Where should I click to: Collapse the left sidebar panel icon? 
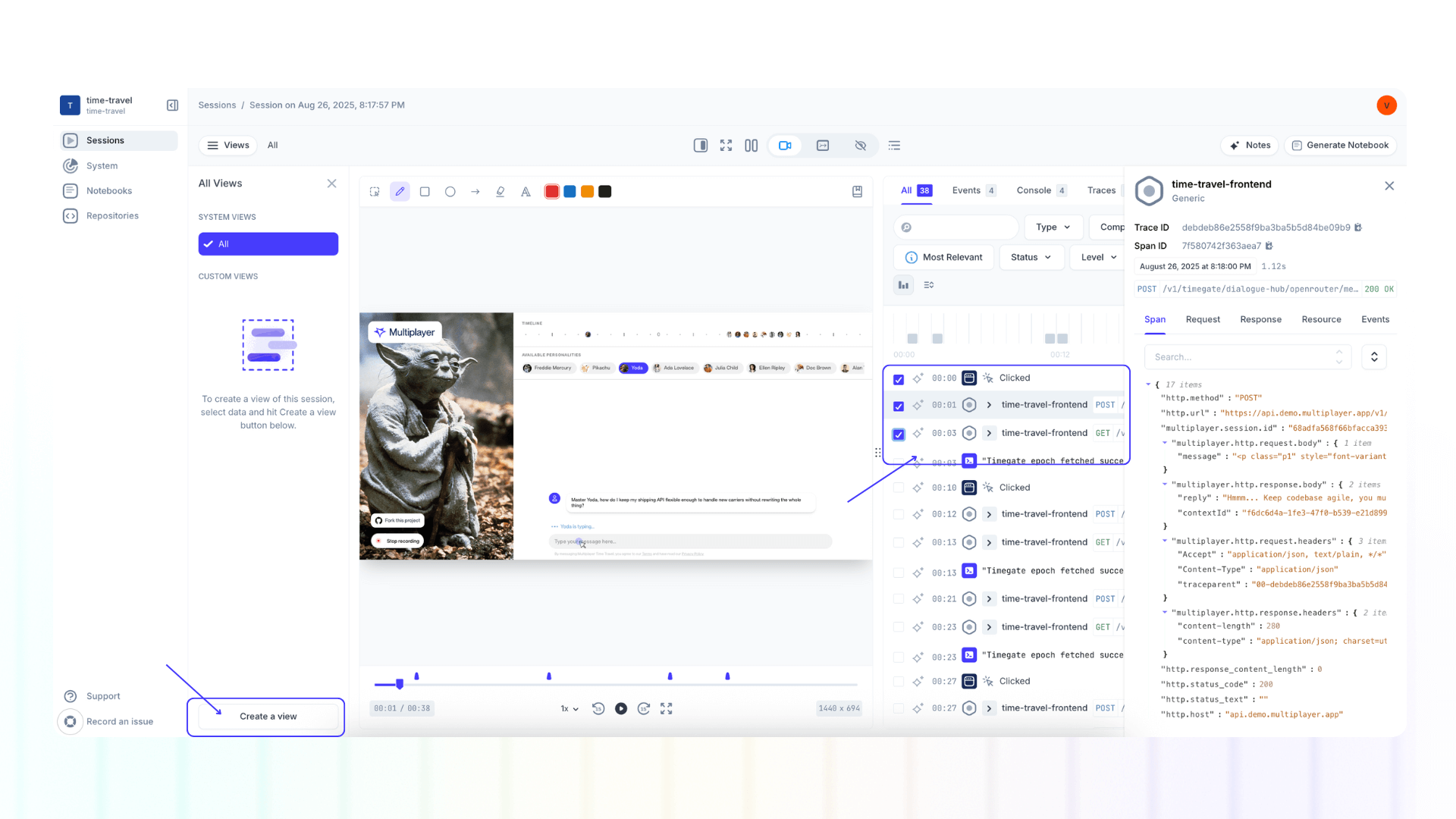tap(172, 105)
